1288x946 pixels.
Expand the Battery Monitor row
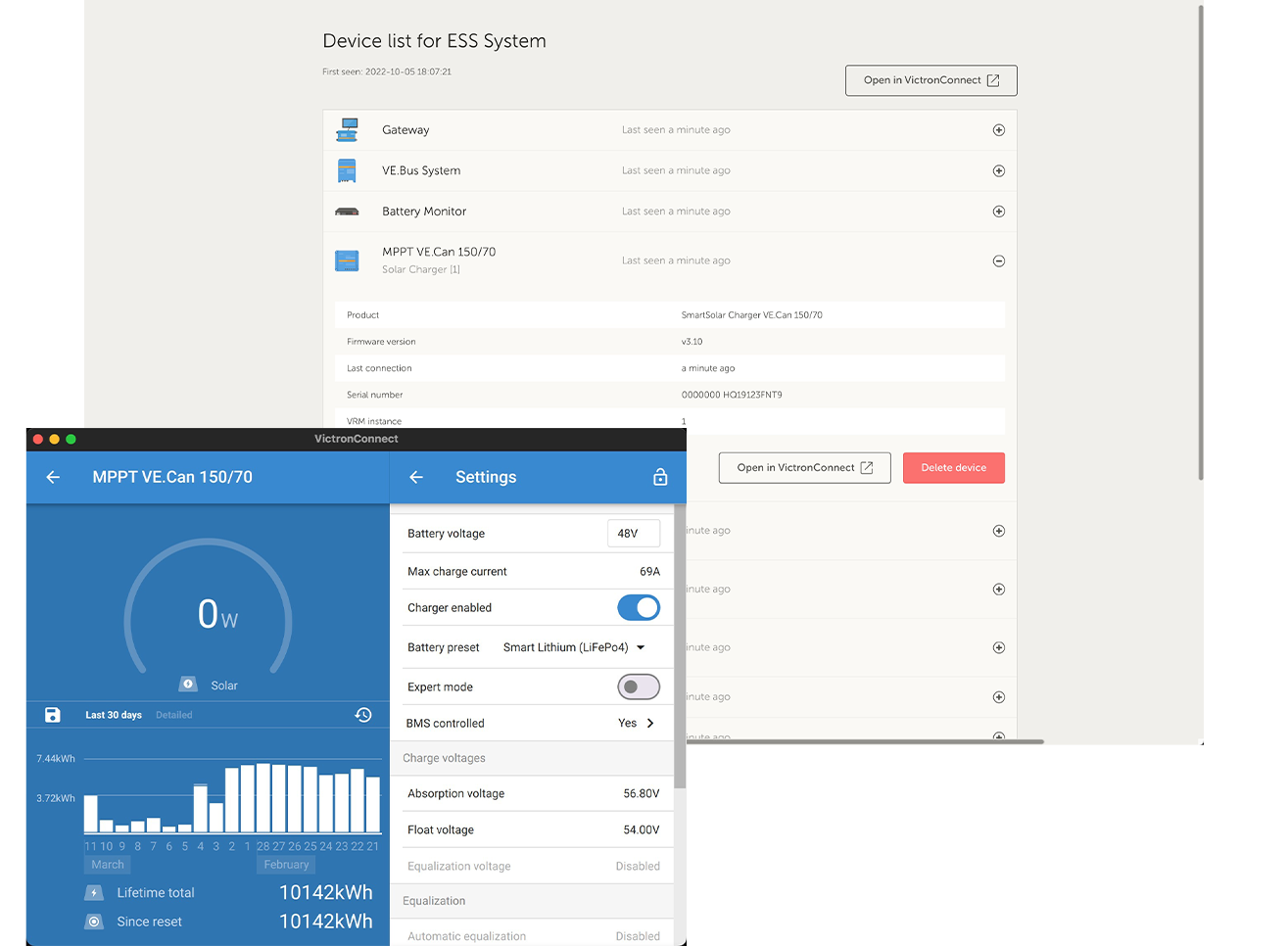point(999,212)
